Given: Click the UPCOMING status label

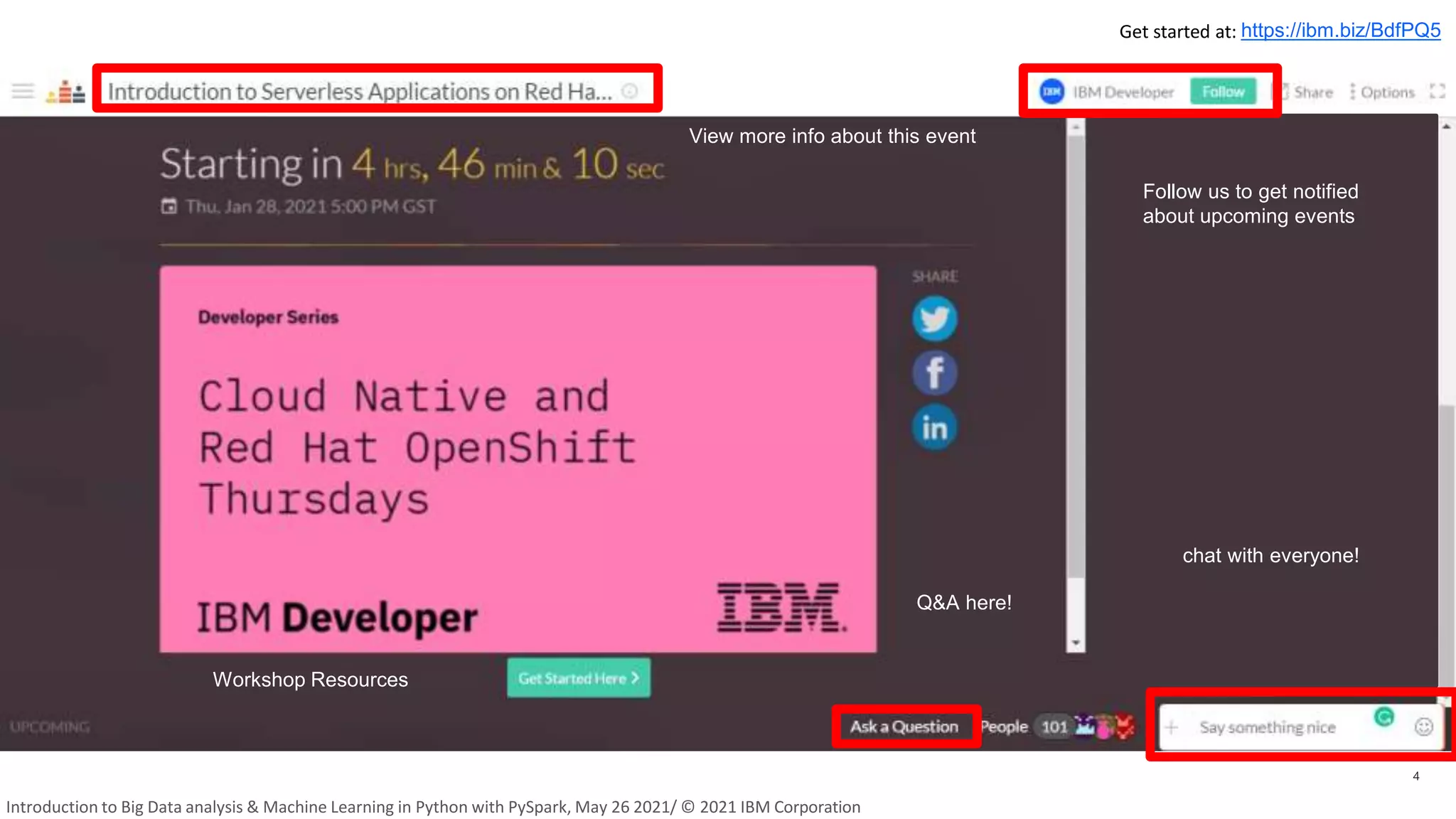Looking at the screenshot, I should 50,727.
